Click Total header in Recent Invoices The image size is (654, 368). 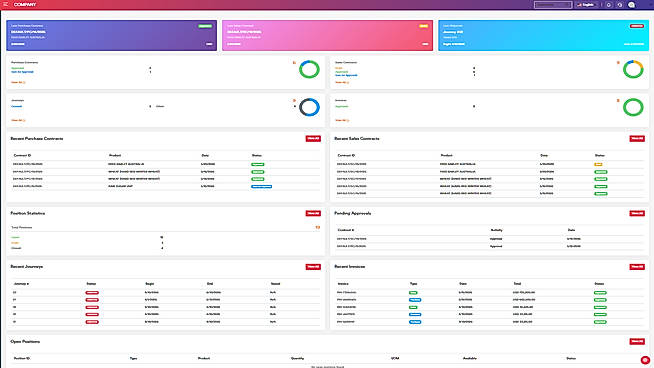click(x=517, y=284)
